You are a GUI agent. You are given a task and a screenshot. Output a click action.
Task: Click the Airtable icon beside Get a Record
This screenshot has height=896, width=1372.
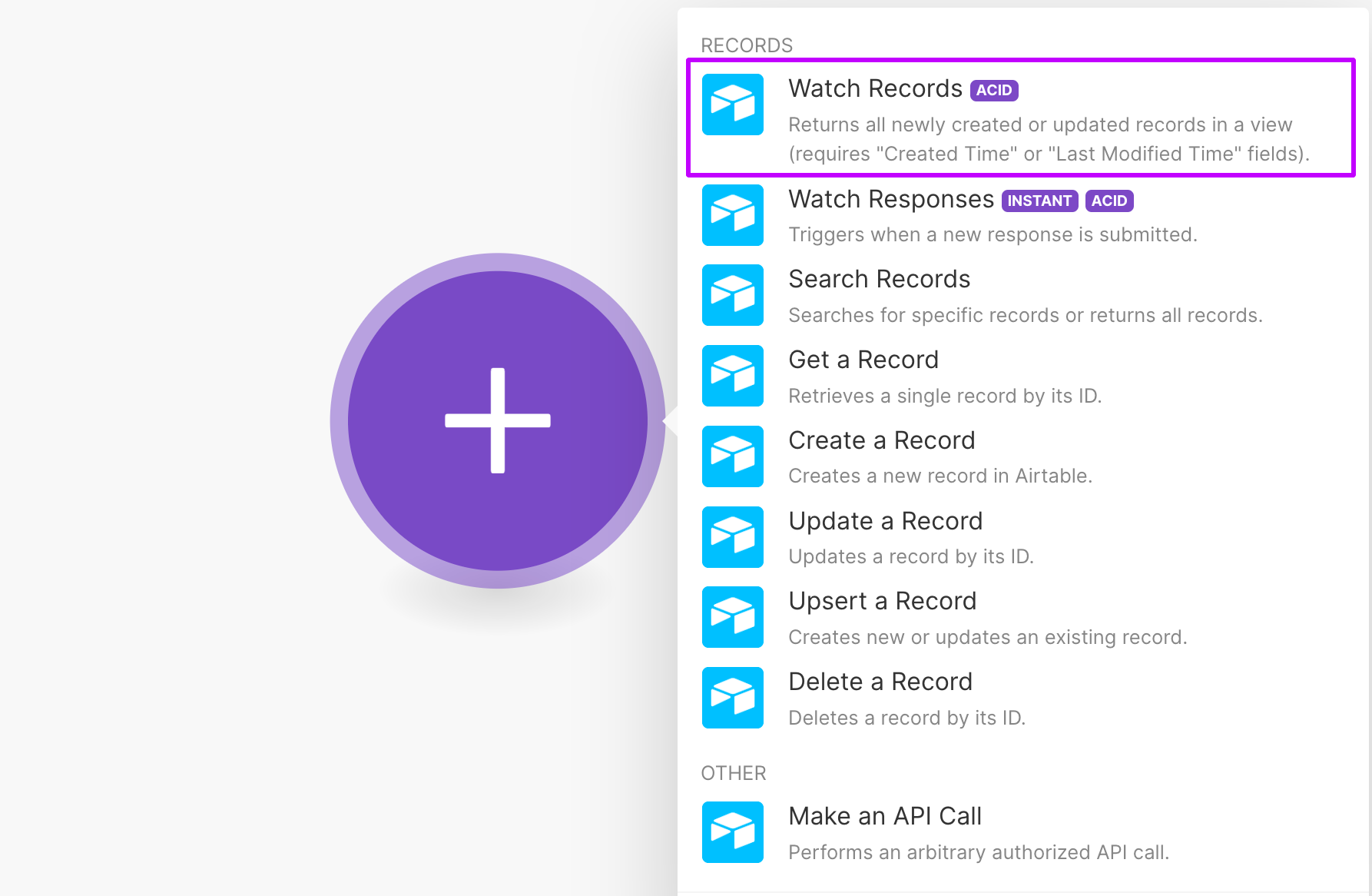(732, 376)
